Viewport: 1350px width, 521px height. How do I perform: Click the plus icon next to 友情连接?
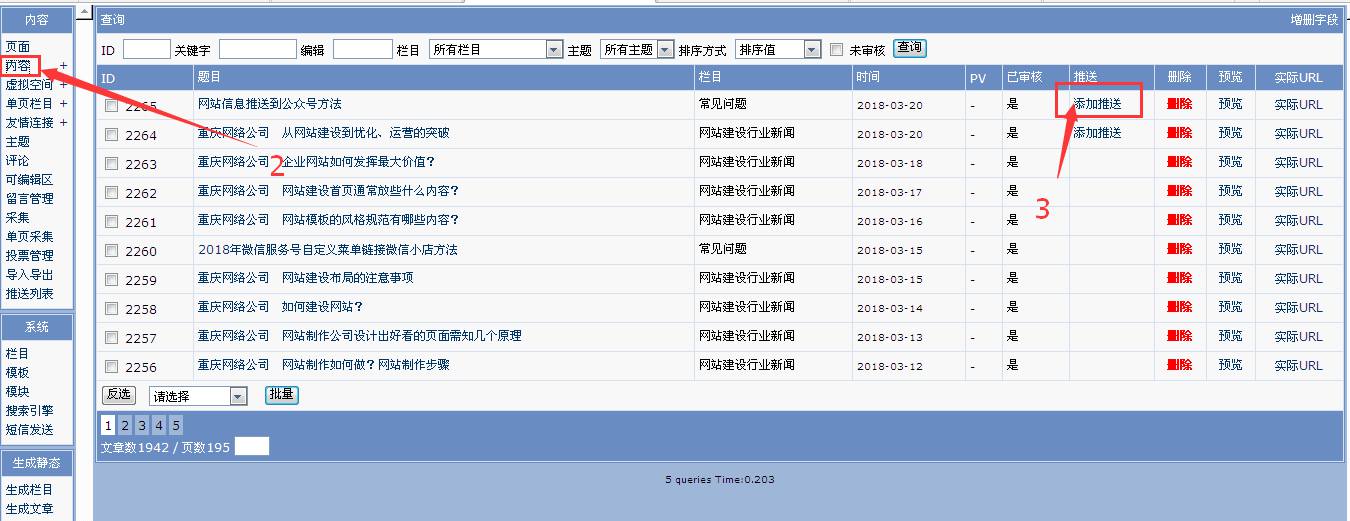pos(63,123)
